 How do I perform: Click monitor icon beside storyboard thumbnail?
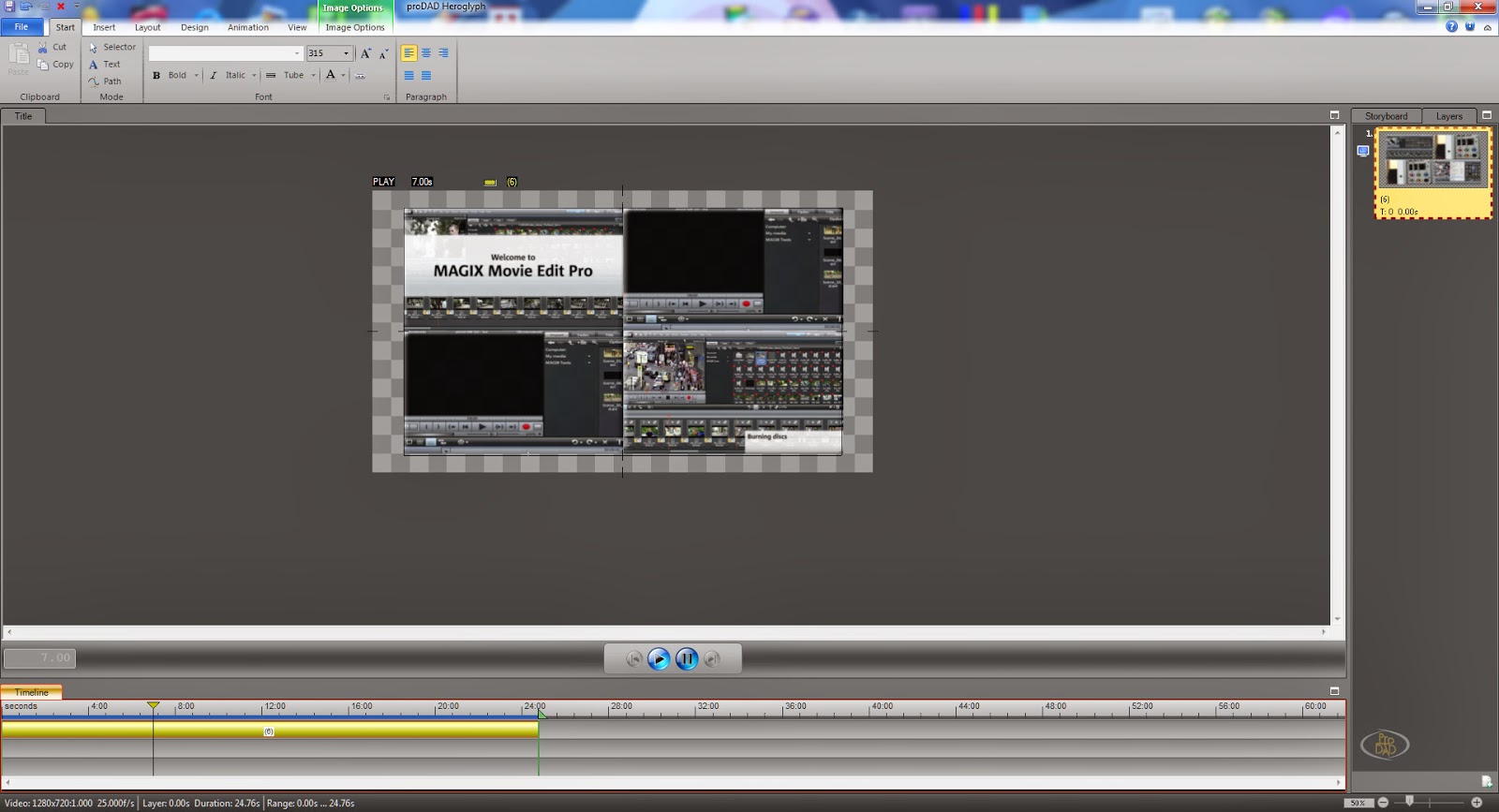1363,151
